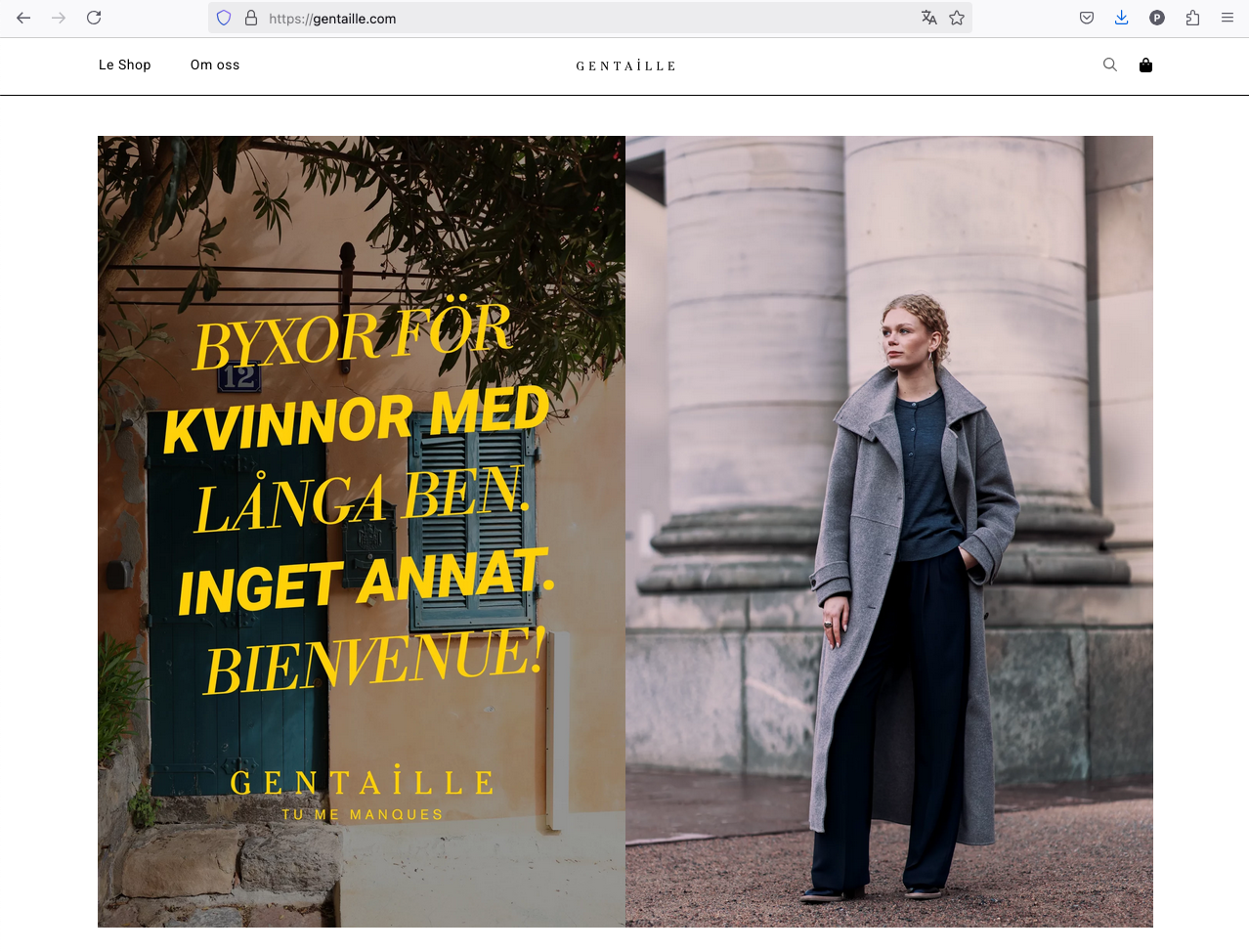Open the yellow-text poster banner image

tap(362, 532)
